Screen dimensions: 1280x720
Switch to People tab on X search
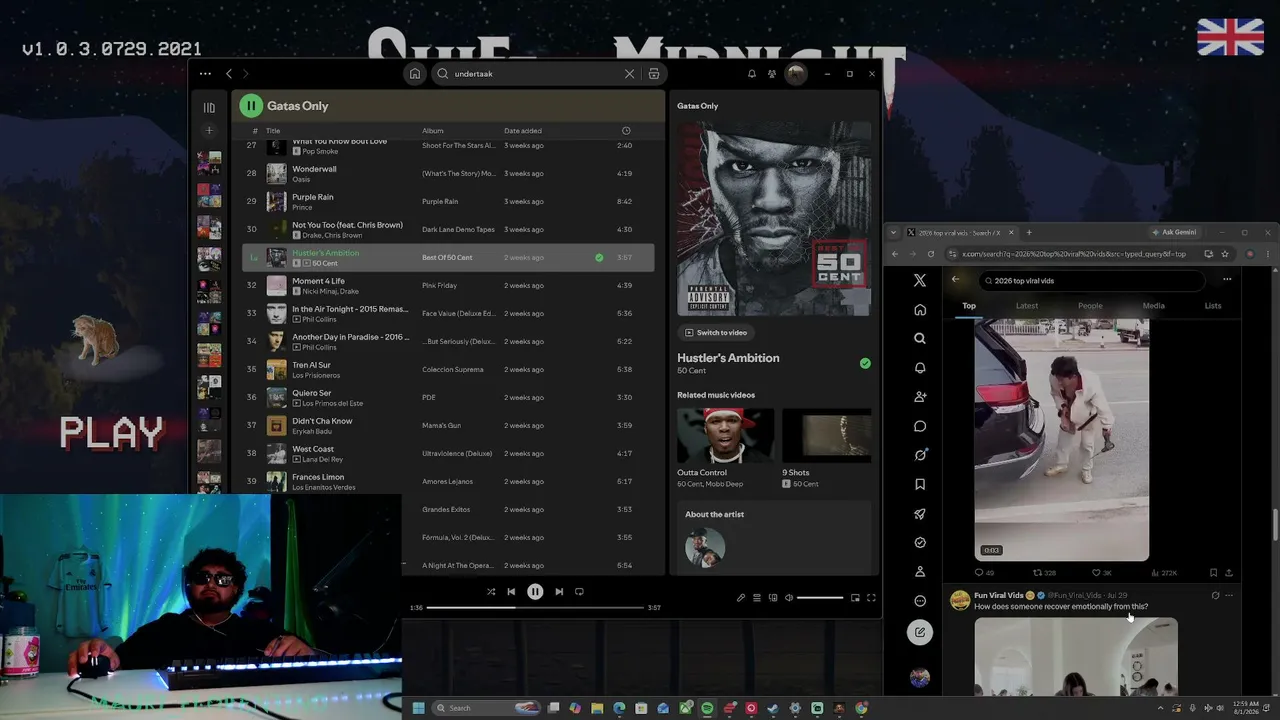[1090, 306]
